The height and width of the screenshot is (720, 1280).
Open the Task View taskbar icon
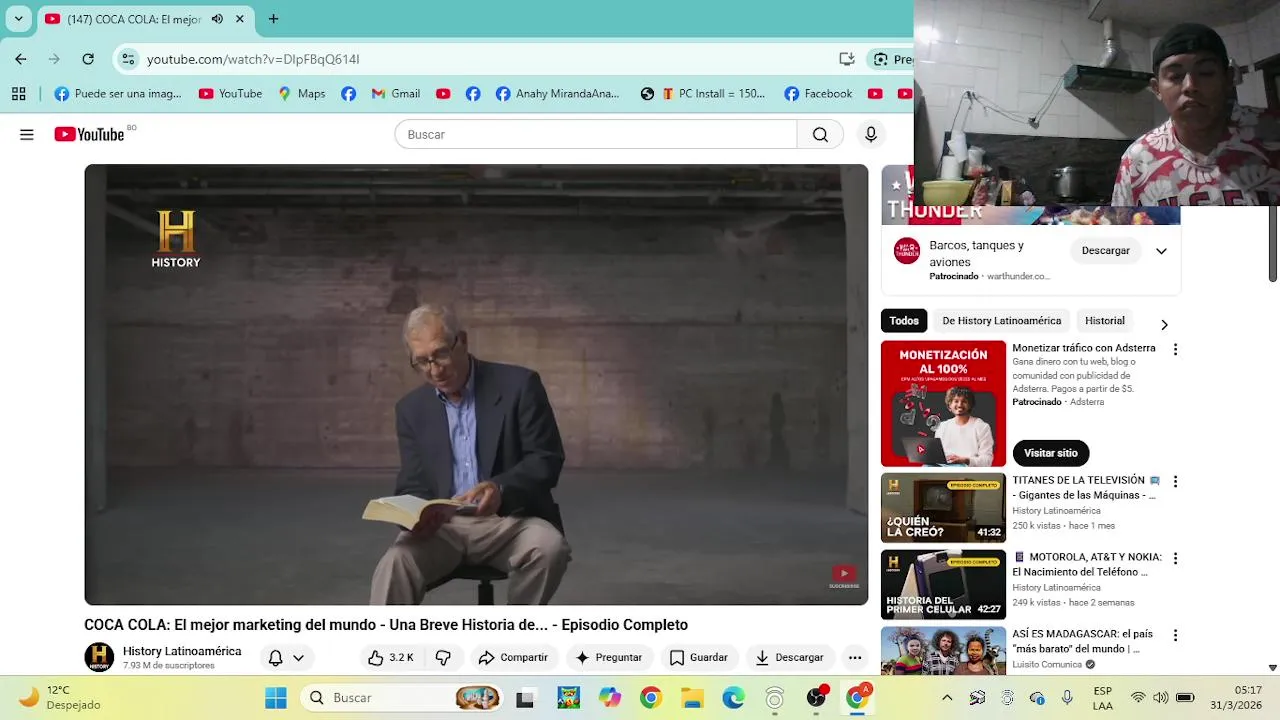tap(525, 698)
